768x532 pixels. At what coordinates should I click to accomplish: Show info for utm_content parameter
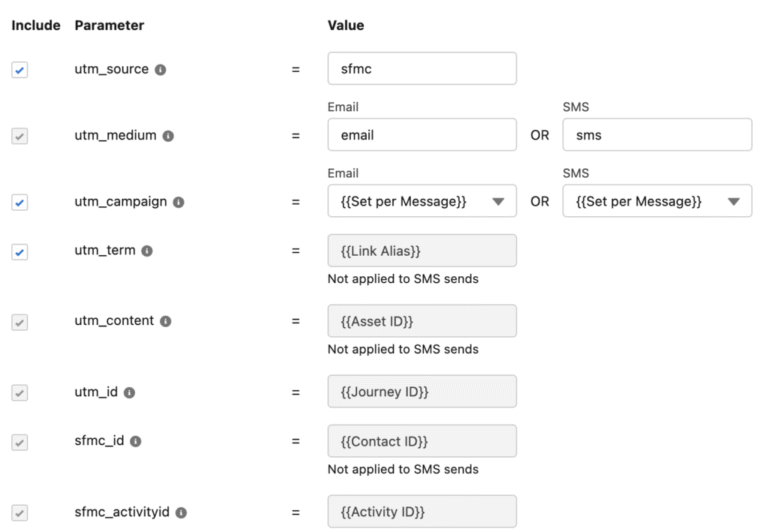click(x=165, y=321)
